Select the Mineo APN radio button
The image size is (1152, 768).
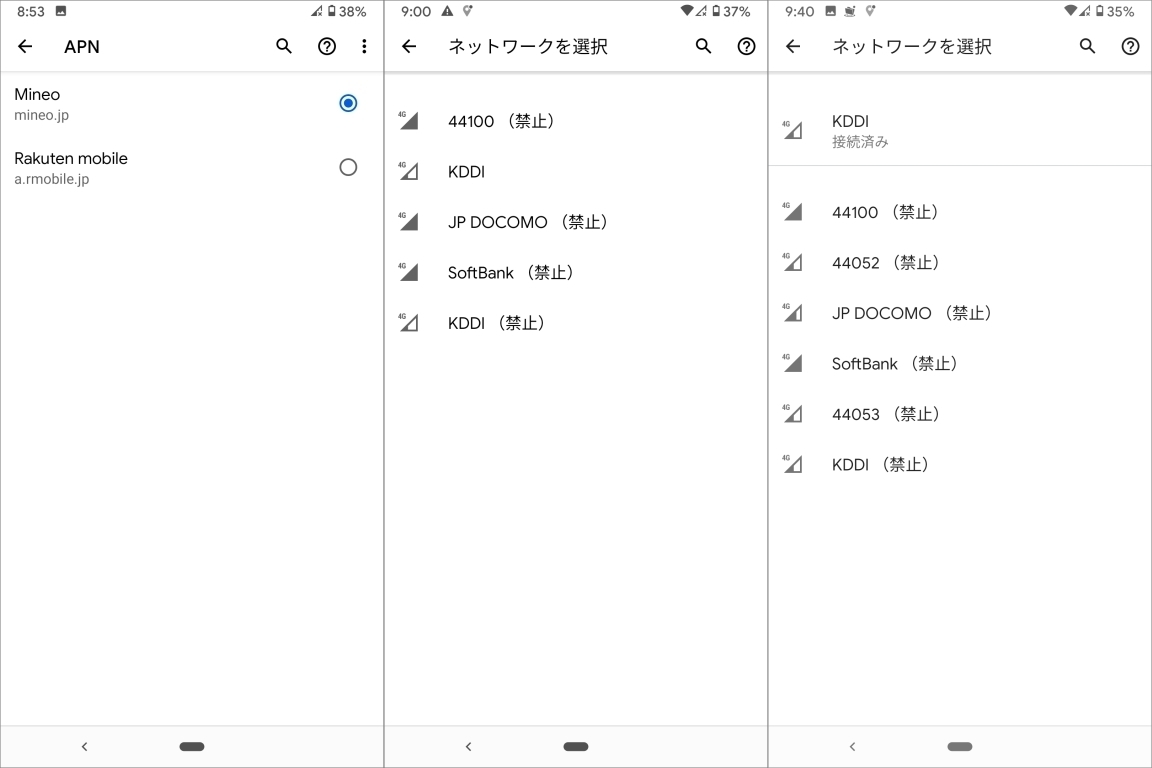coord(348,103)
